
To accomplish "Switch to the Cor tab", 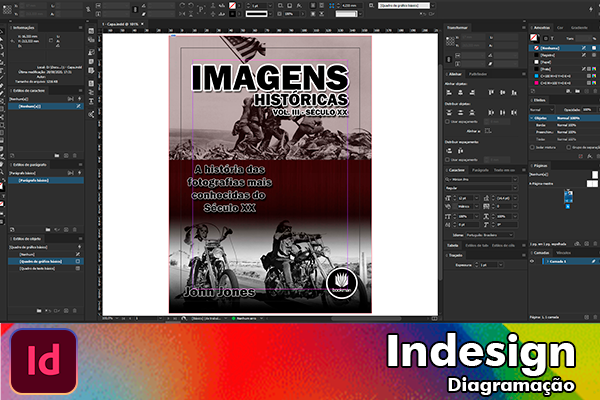I will pyautogui.click(x=560, y=28).
